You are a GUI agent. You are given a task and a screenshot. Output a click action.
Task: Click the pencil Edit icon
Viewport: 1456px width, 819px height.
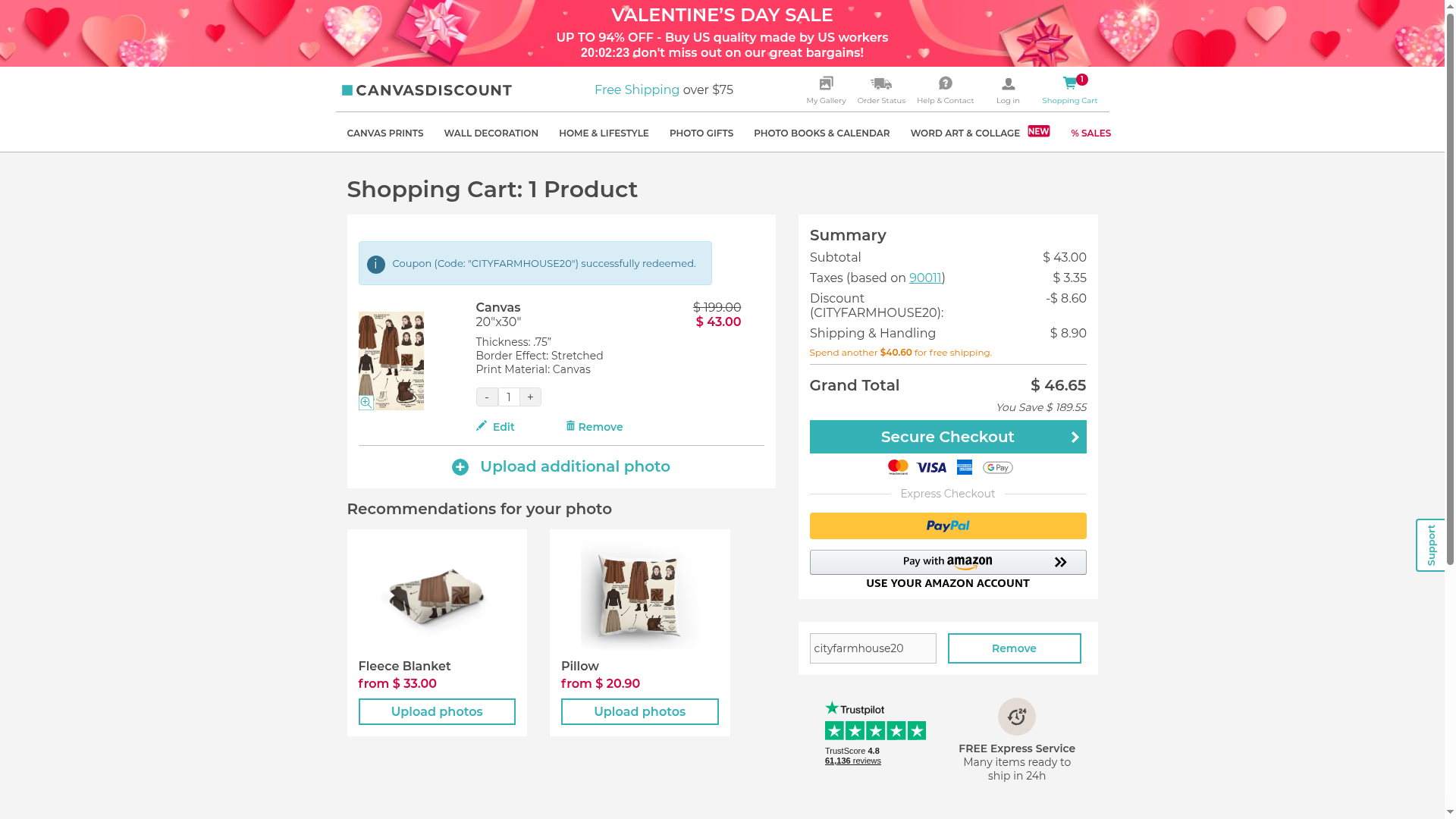coord(482,426)
